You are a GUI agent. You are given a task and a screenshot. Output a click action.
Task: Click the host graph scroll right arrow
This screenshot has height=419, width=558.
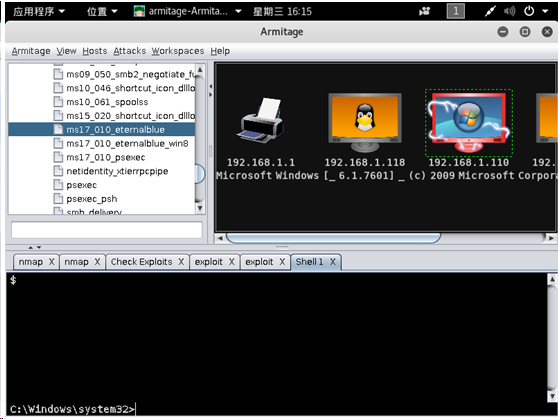[551, 238]
